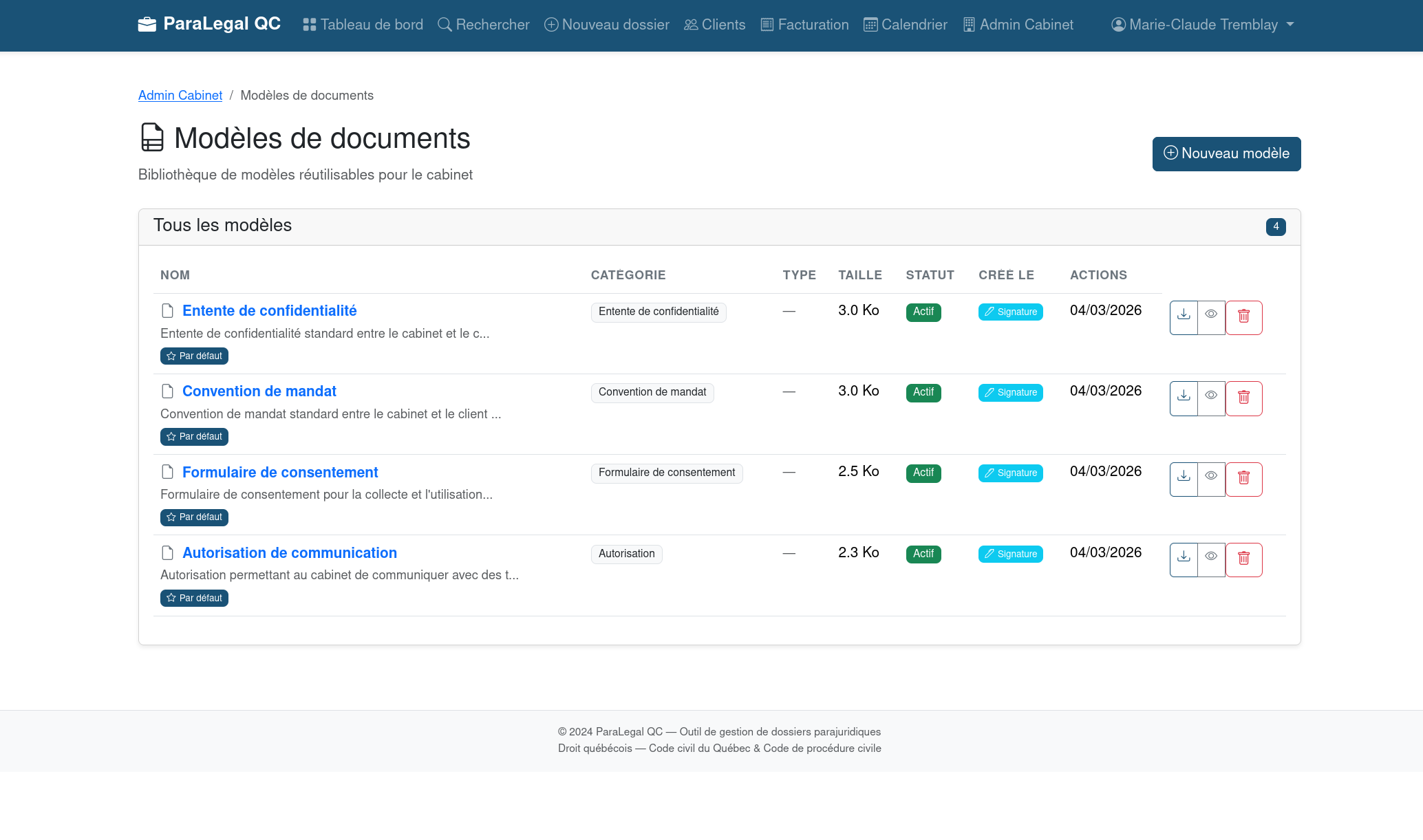
Task: Delete the Formulaire de consentement template
Action: 1244,479
